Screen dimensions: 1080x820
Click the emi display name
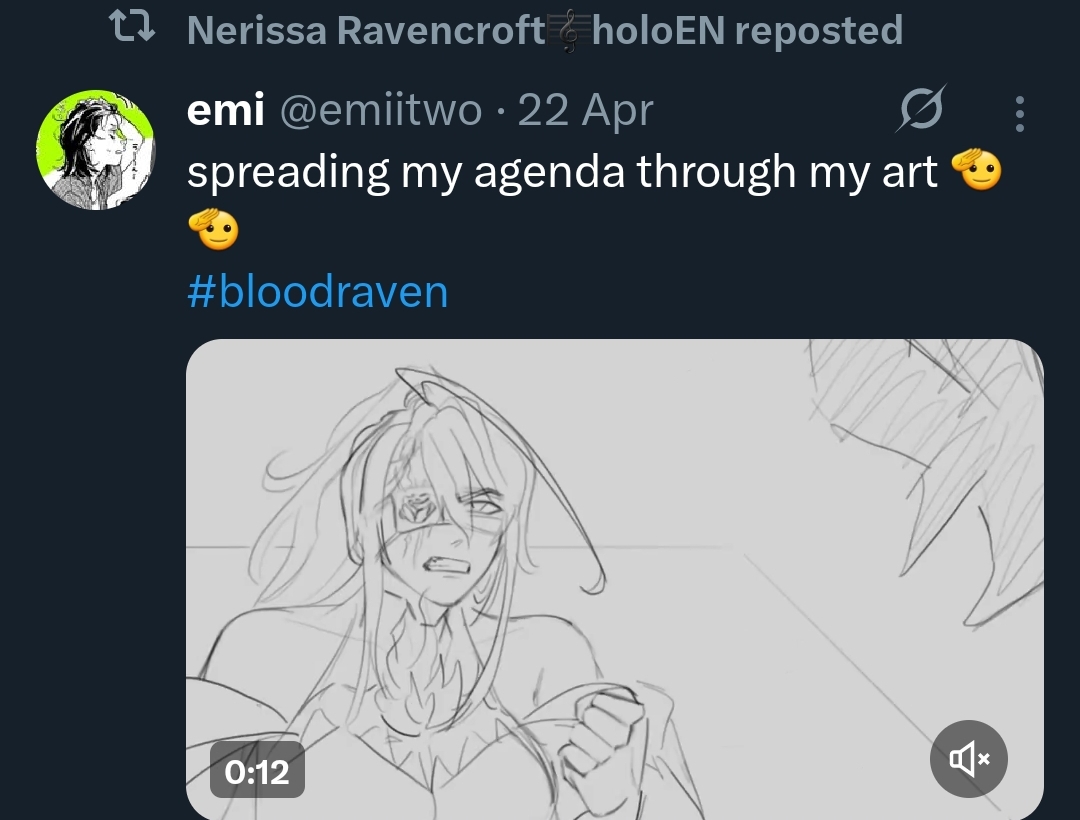point(225,109)
